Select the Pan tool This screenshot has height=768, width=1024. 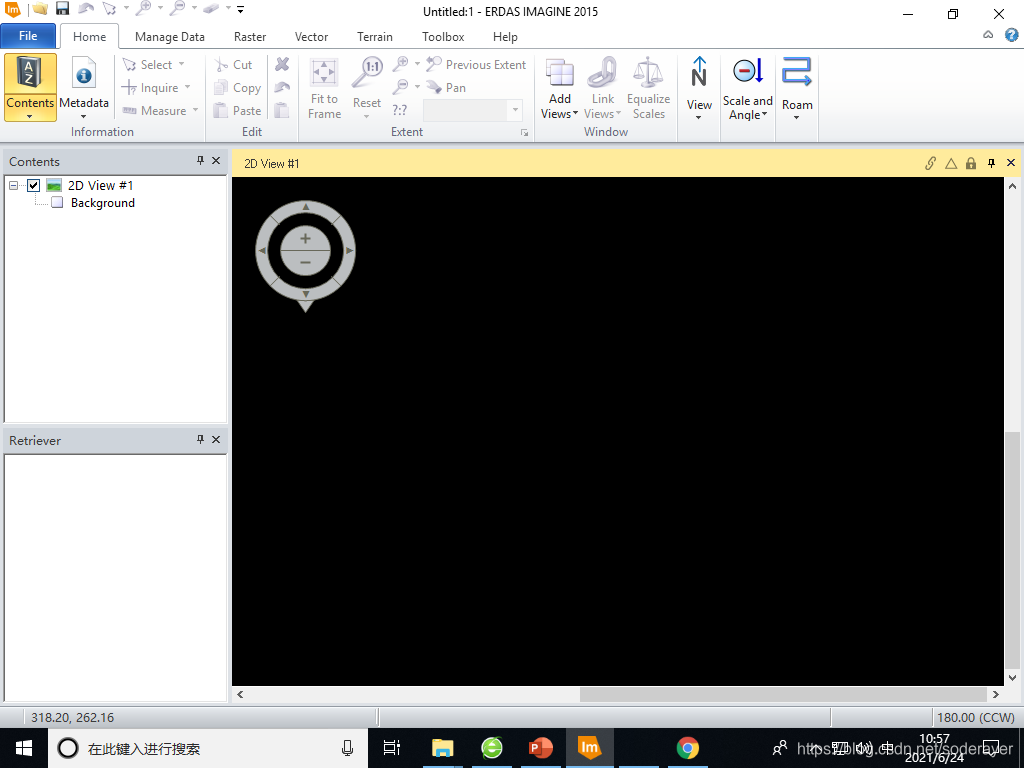[446, 87]
